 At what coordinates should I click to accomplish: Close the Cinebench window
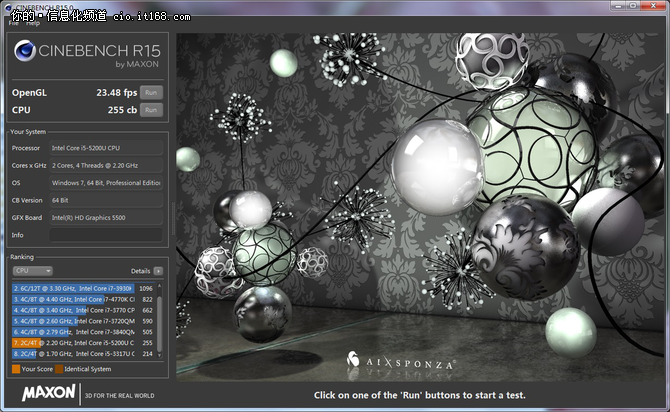pyautogui.click(x=653, y=6)
